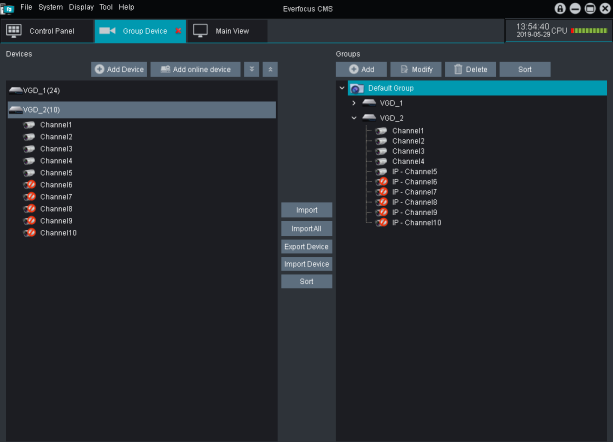Click the camera icon of IP - Channel5
This screenshot has width=613, height=442.
[381, 172]
